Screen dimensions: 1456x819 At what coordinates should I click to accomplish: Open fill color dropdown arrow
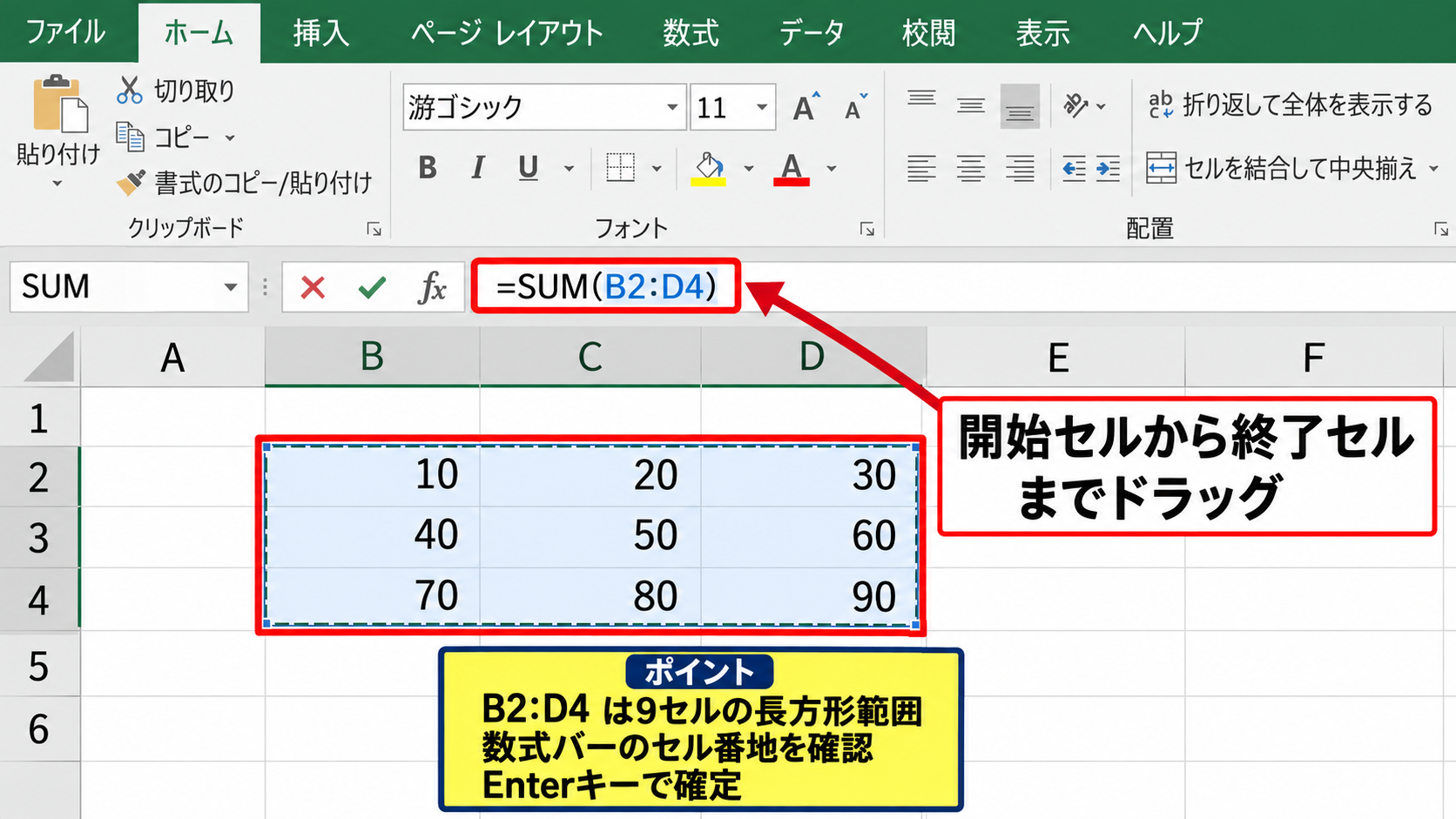pos(748,168)
